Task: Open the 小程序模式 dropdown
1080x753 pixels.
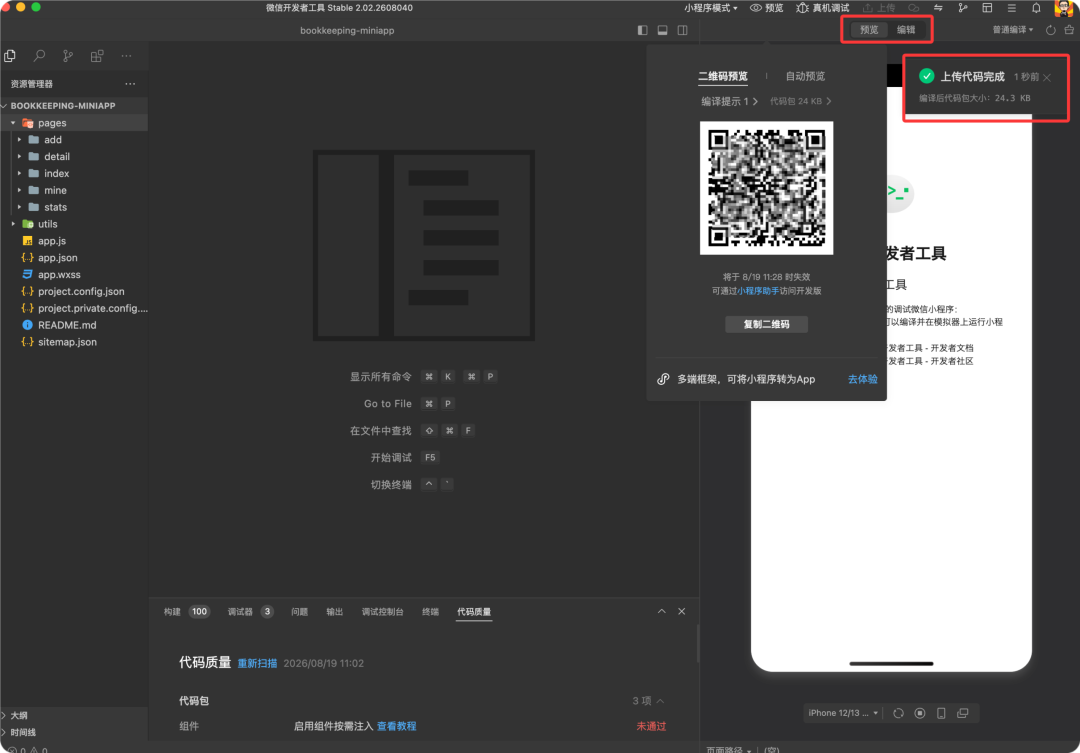Action: point(711,8)
